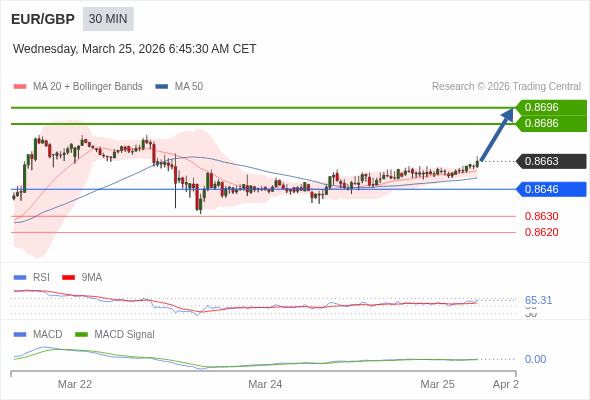Screen dimensions: 590x400
Task: Click the 'RSI' legend label
Action: point(41,278)
